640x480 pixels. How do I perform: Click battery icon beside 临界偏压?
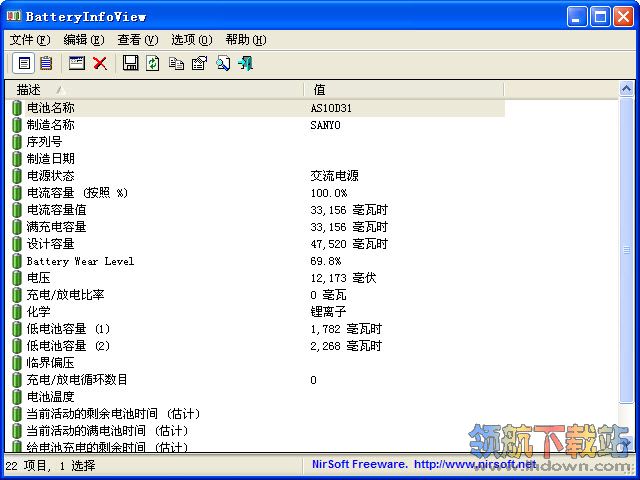coord(17,363)
